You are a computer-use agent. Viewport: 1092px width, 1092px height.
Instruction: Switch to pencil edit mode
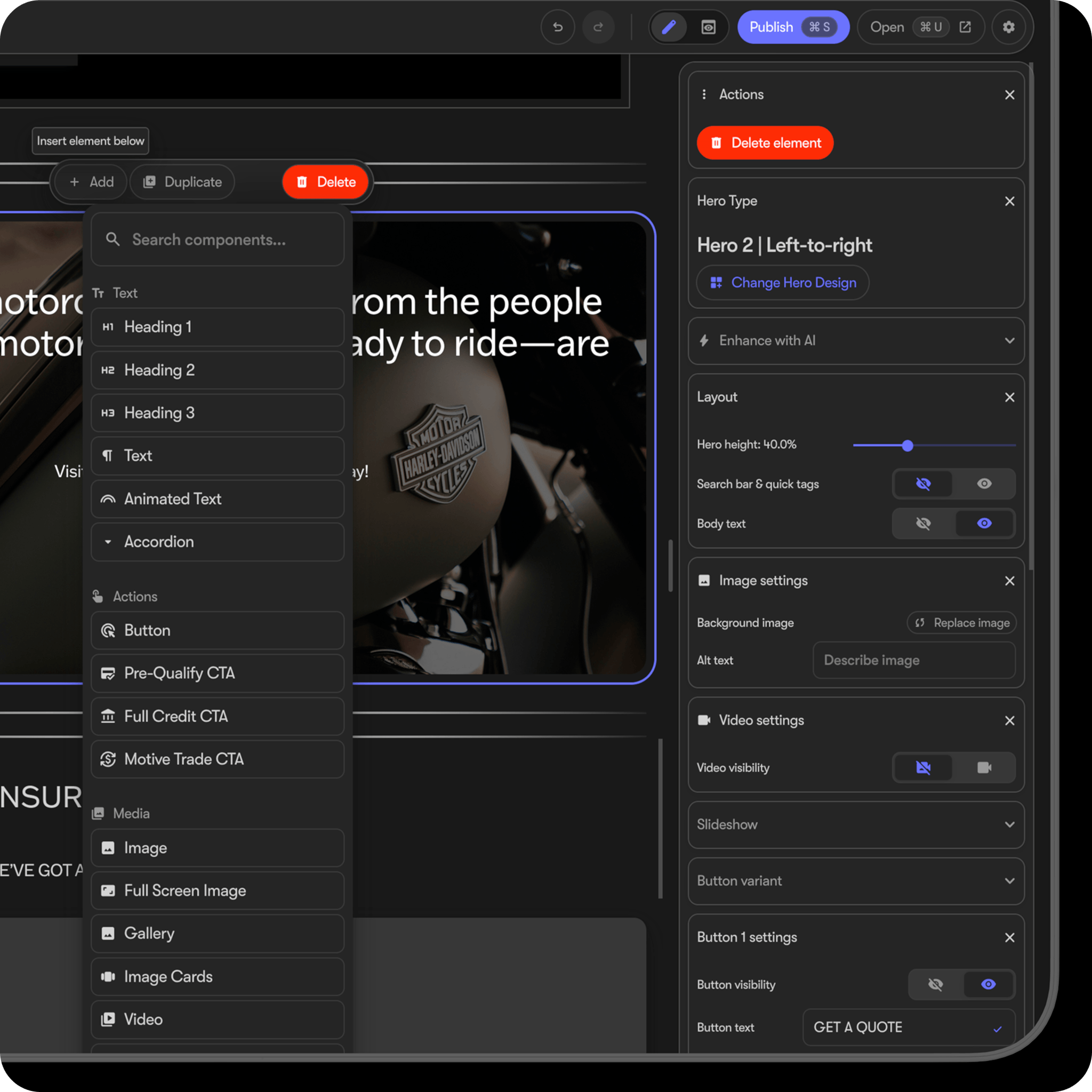tap(669, 27)
